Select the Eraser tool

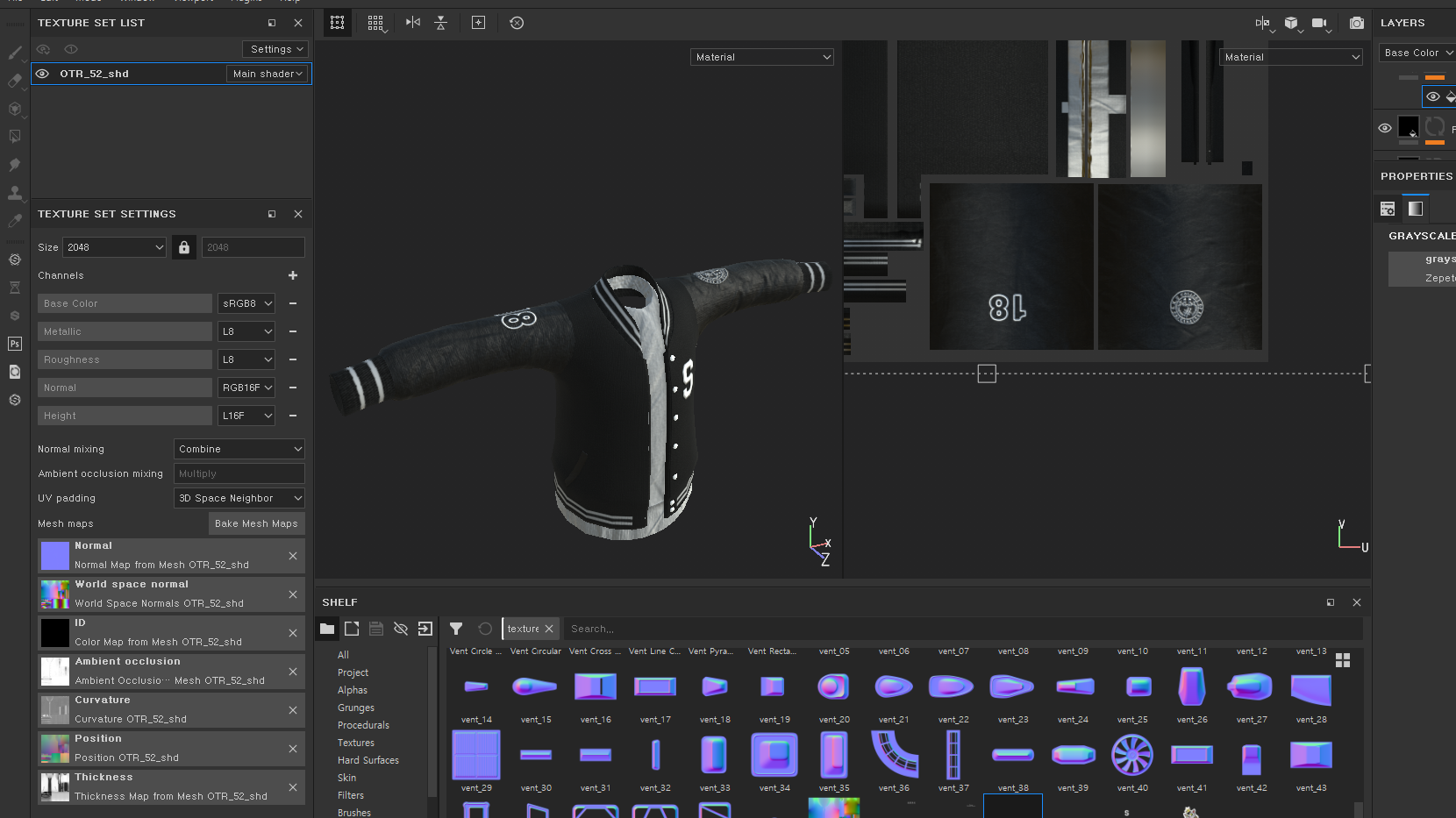(x=15, y=81)
